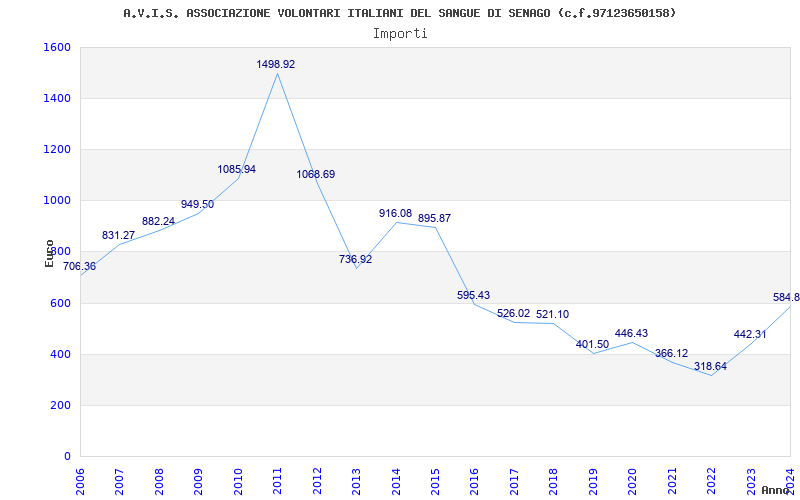800x500 pixels.
Task: Click the 2012 x-axis year label
Action: coord(317,482)
